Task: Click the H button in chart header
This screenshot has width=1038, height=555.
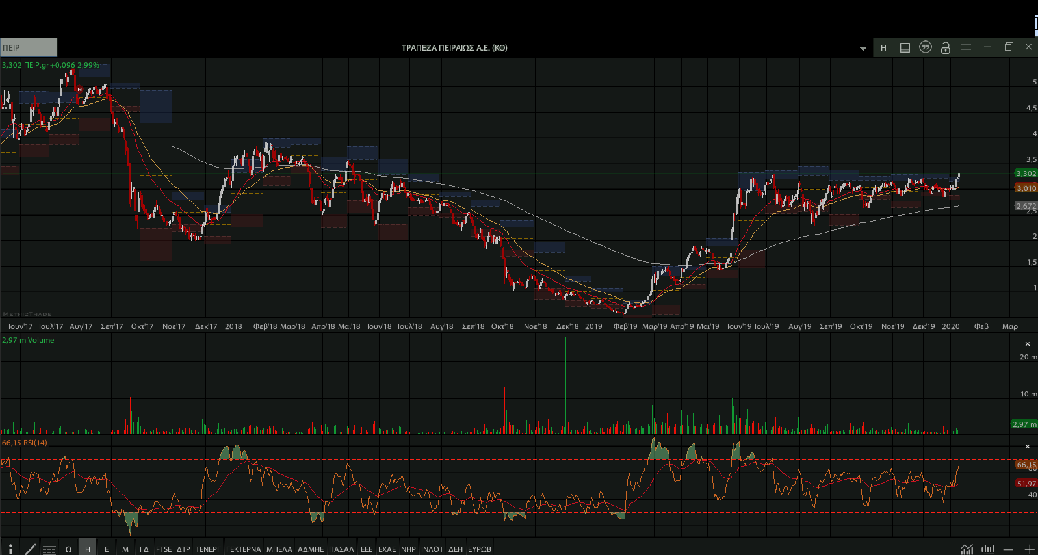Action: click(x=883, y=48)
